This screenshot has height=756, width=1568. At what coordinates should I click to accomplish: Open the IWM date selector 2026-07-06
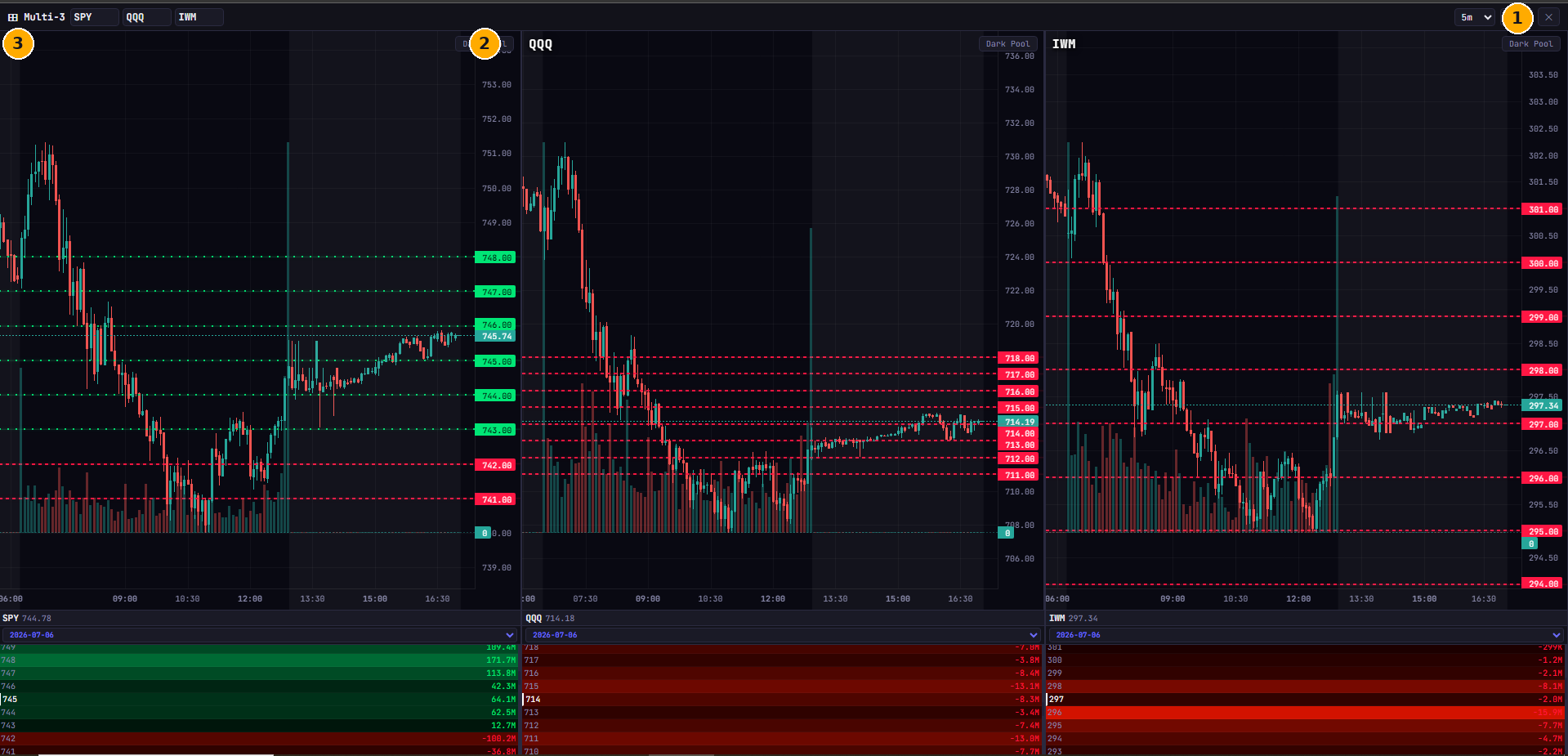tap(1306, 635)
